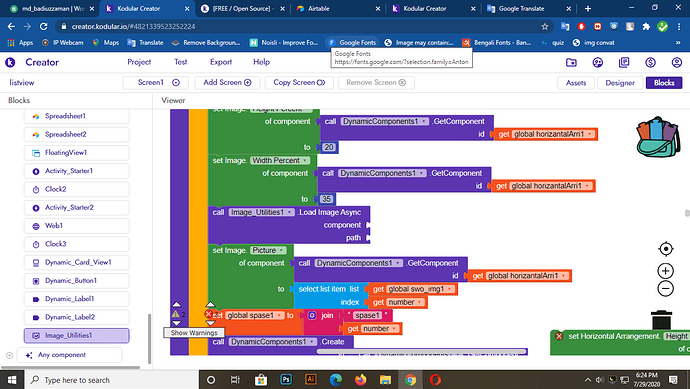Image resolution: width=690 pixels, height=389 pixels.
Task: Switch to the Google Translate browser tab
Action: [529, 8]
